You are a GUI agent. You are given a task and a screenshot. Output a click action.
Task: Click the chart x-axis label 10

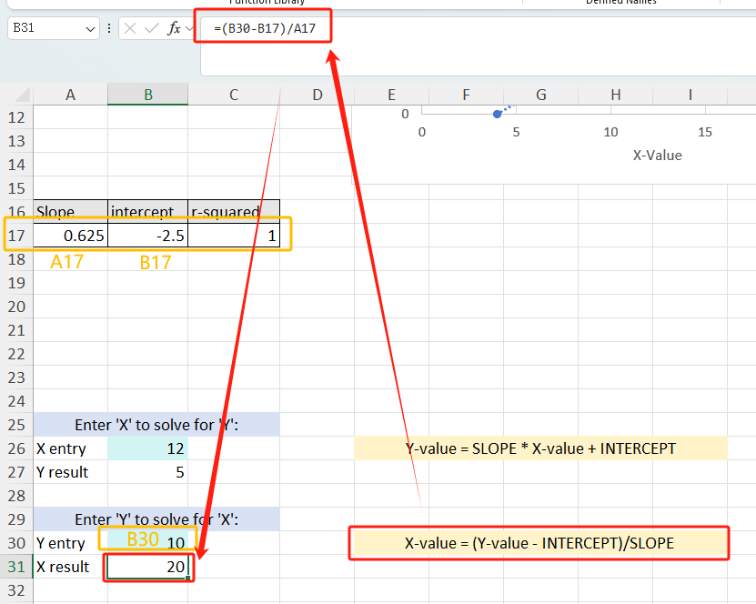pyautogui.click(x=611, y=132)
